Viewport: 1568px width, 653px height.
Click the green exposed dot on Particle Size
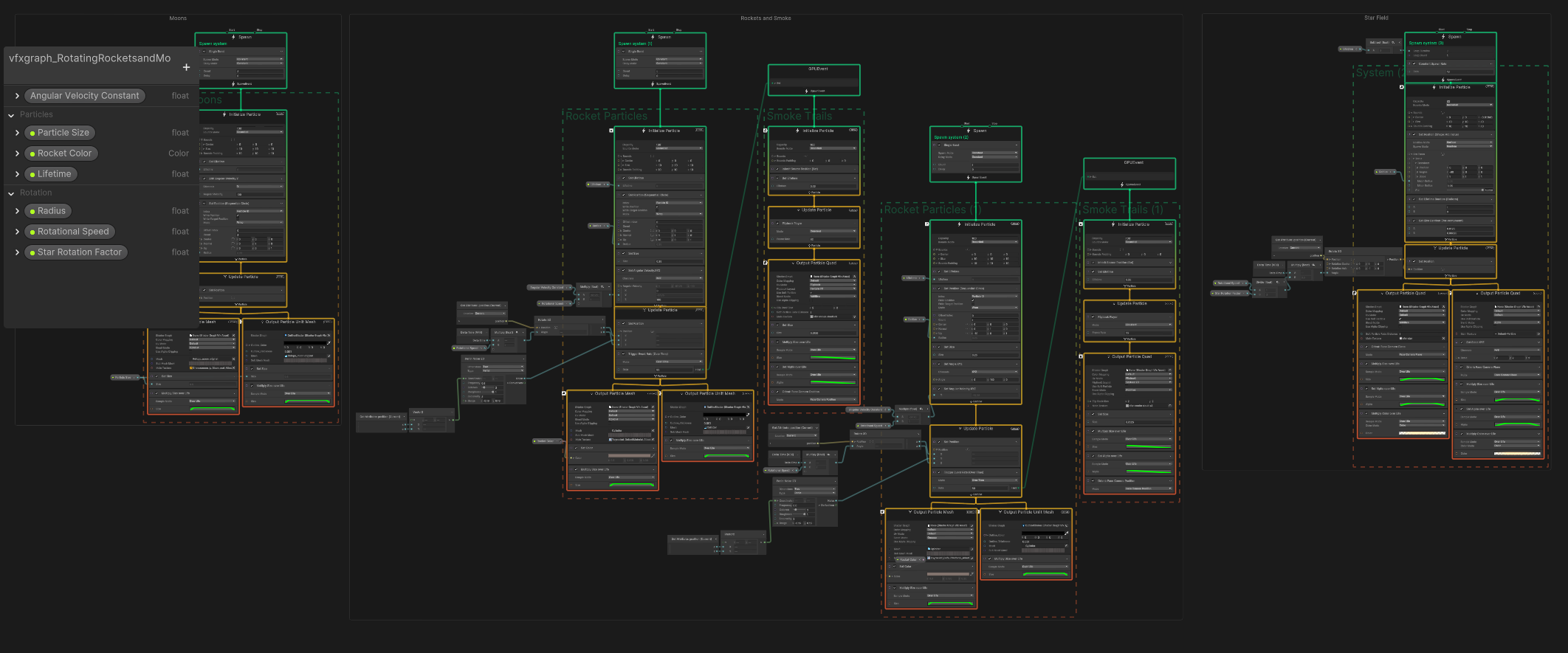tap(32, 134)
